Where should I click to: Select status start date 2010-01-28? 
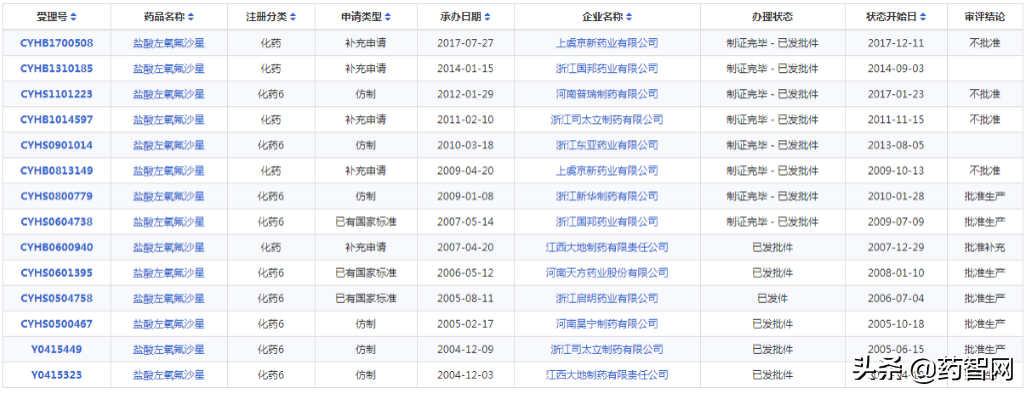coord(896,196)
